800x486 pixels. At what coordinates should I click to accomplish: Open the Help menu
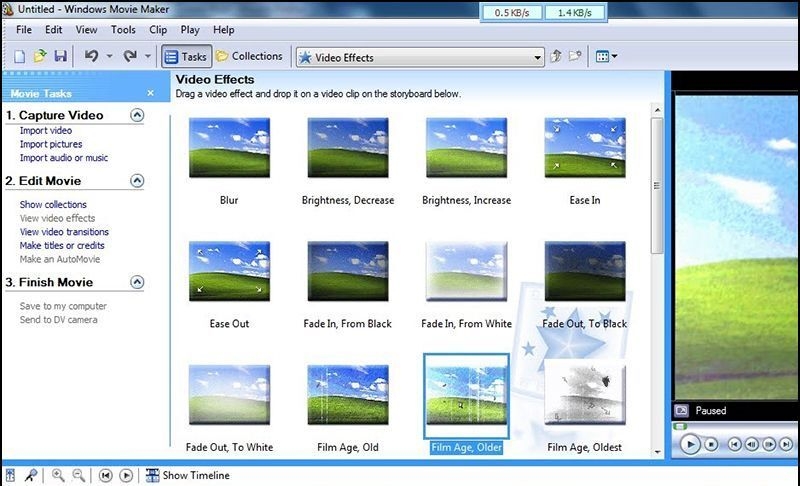pyautogui.click(x=223, y=30)
